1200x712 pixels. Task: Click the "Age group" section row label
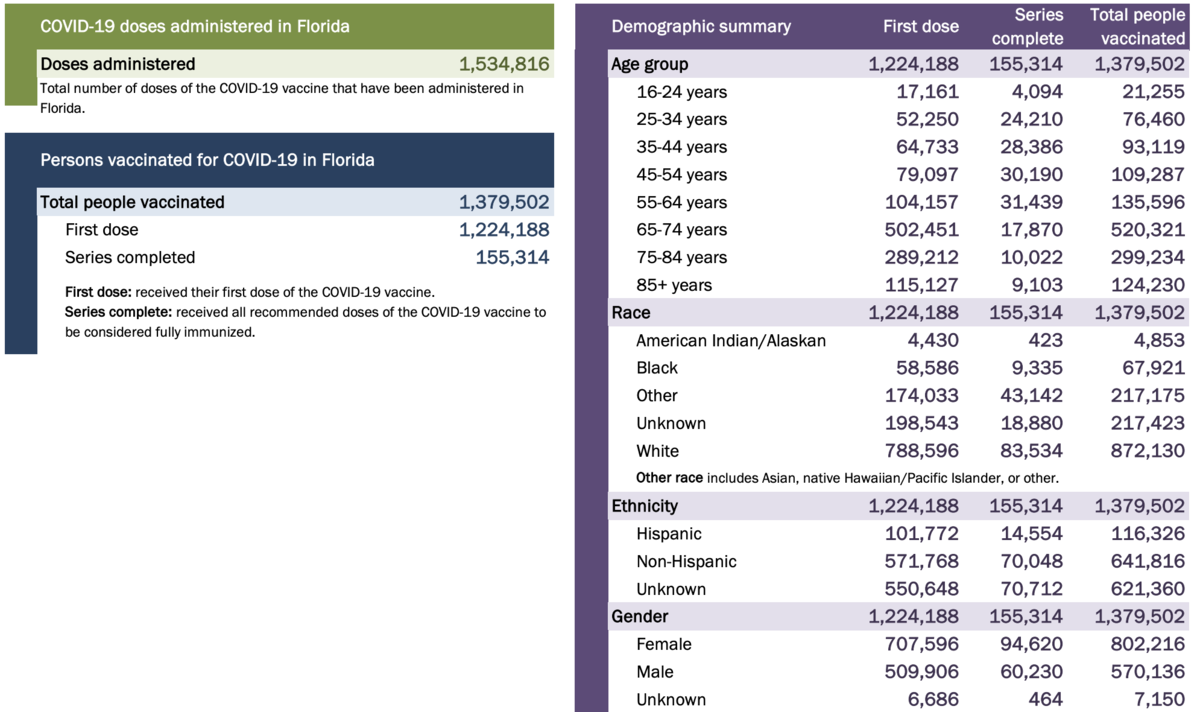[650, 64]
